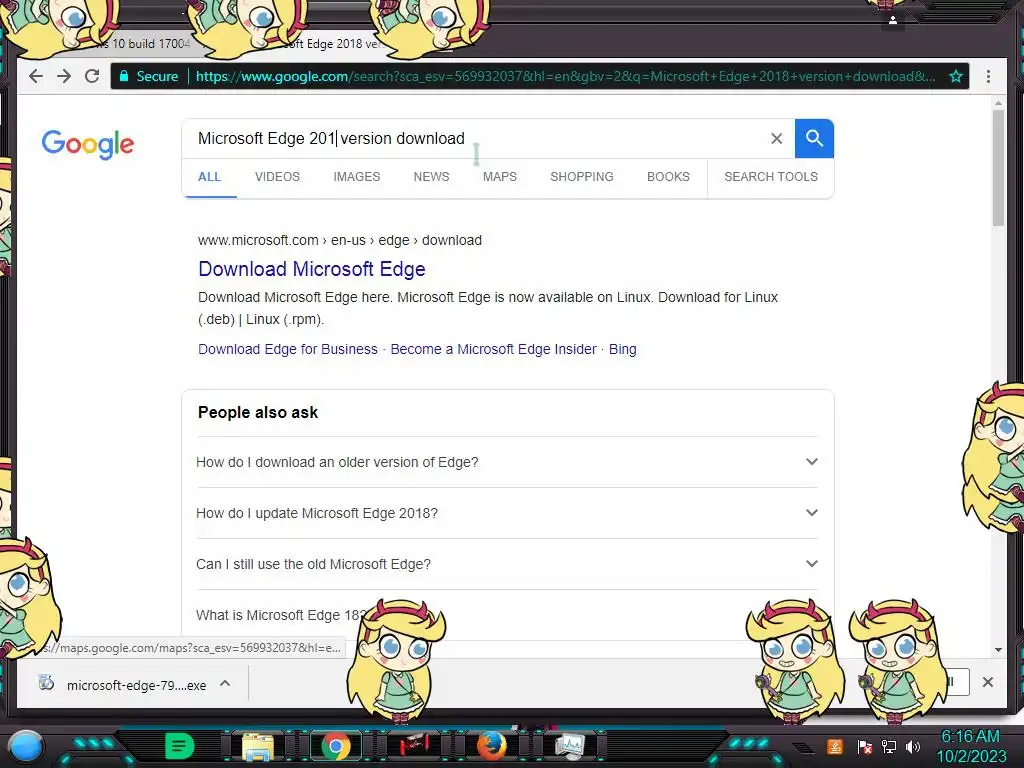The height and width of the screenshot is (768, 1024).
Task: Select the address bar URL
Action: pos(565,76)
